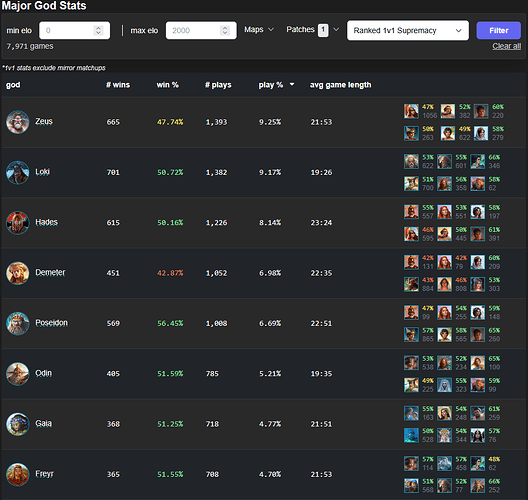This screenshot has height=500, width=528.
Task: Select the Odin portrait avatar
Action: tap(18, 374)
